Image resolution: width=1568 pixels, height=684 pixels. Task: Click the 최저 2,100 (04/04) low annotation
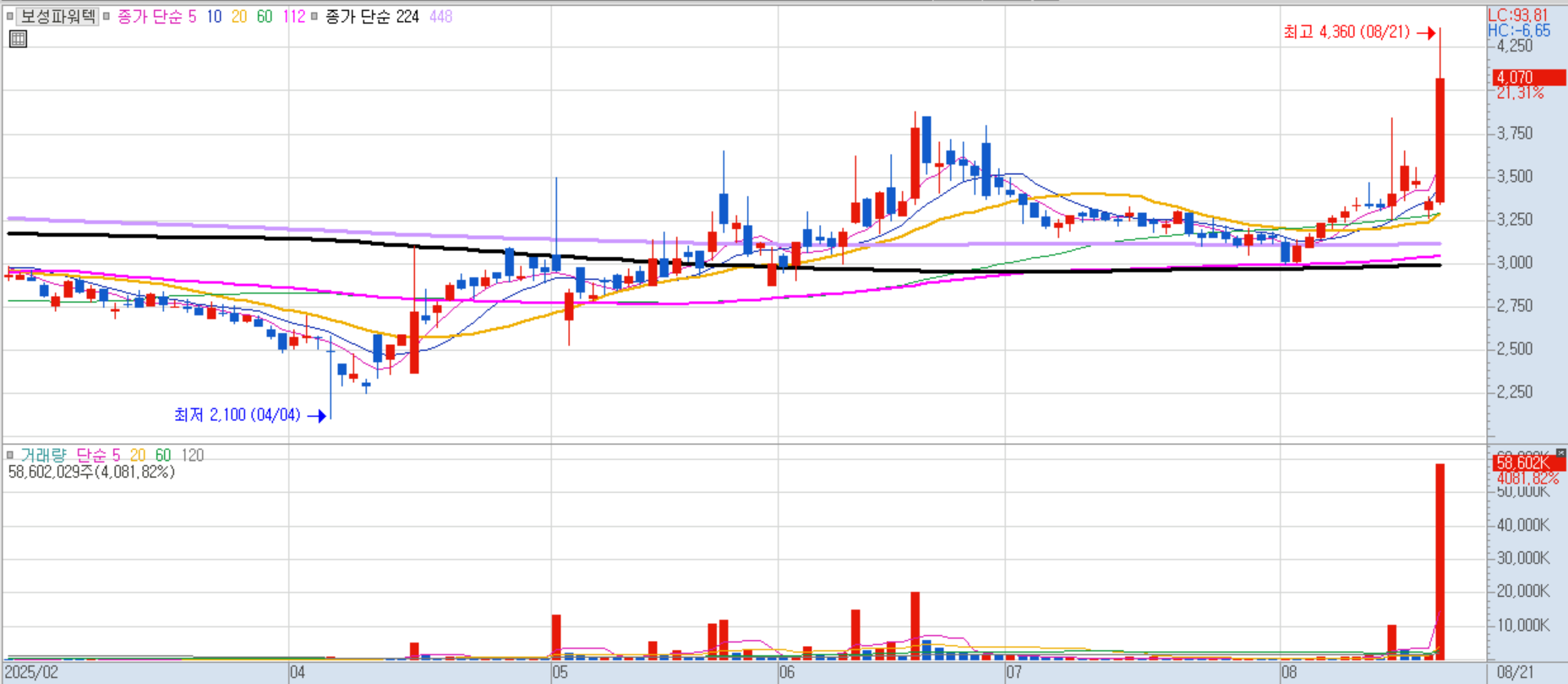point(238,415)
